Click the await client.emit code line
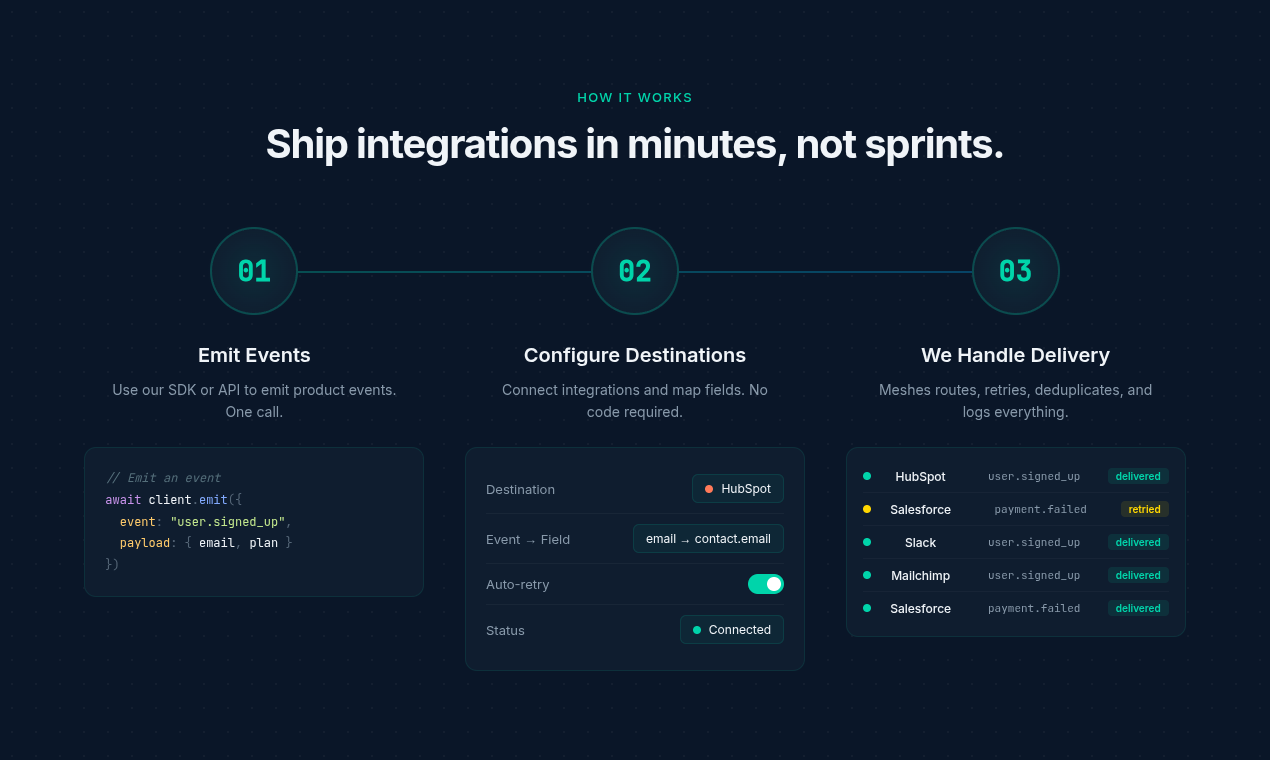Image resolution: width=1270 pixels, height=760 pixels. (x=174, y=499)
